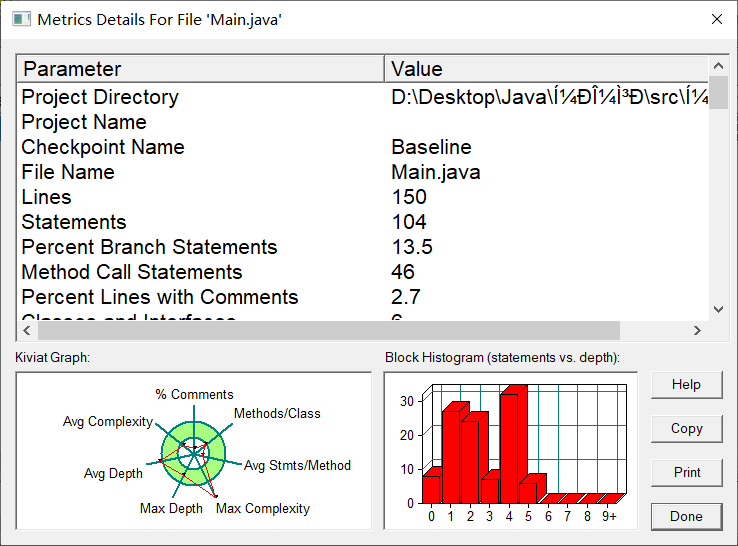Viewport: 738px width, 546px height.
Task: Select the Checkpoint Name row
Action: (x=362, y=147)
